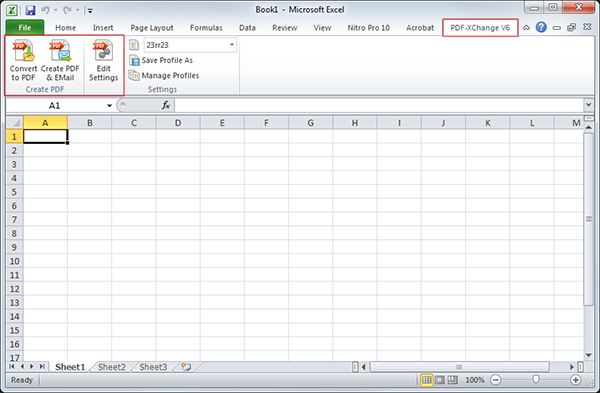This screenshot has height=393, width=600.
Task: Select cell A1
Action: tap(45, 136)
